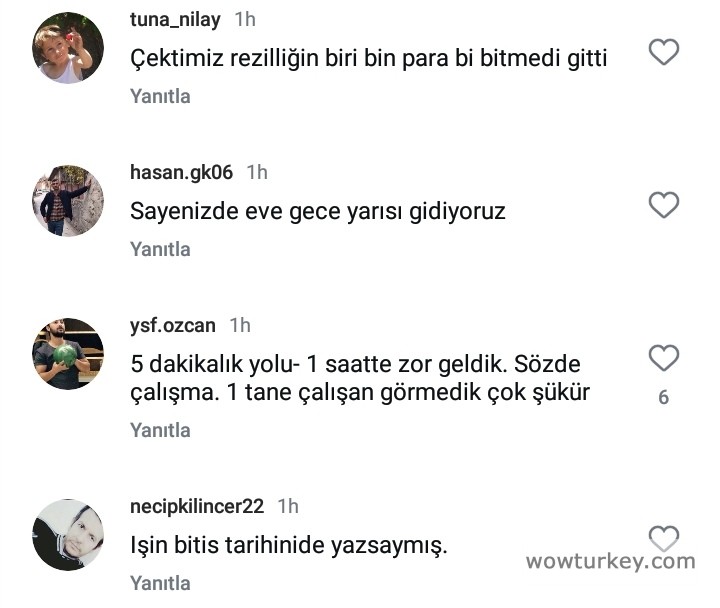View the 6 likes count on ysf.ozcan's comment
Screen dimensions: 720x608
664,397
